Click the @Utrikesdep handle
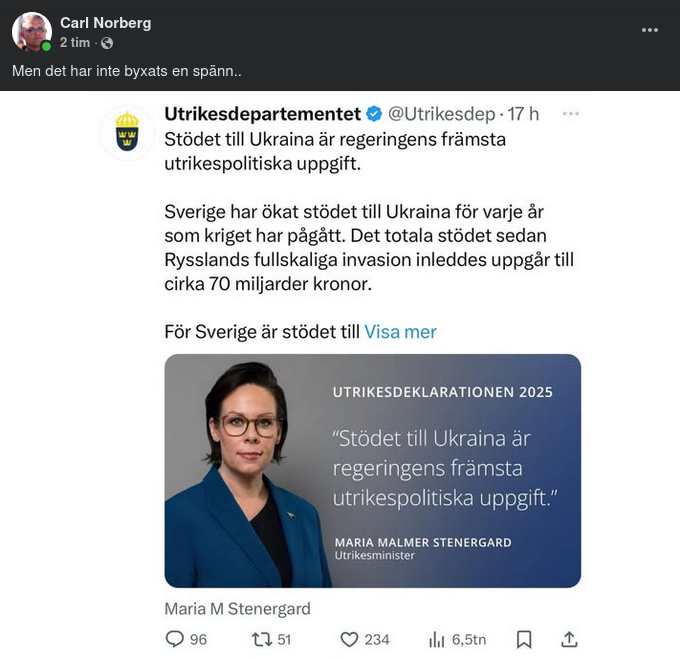This screenshot has height=660, width=680. 443,114
